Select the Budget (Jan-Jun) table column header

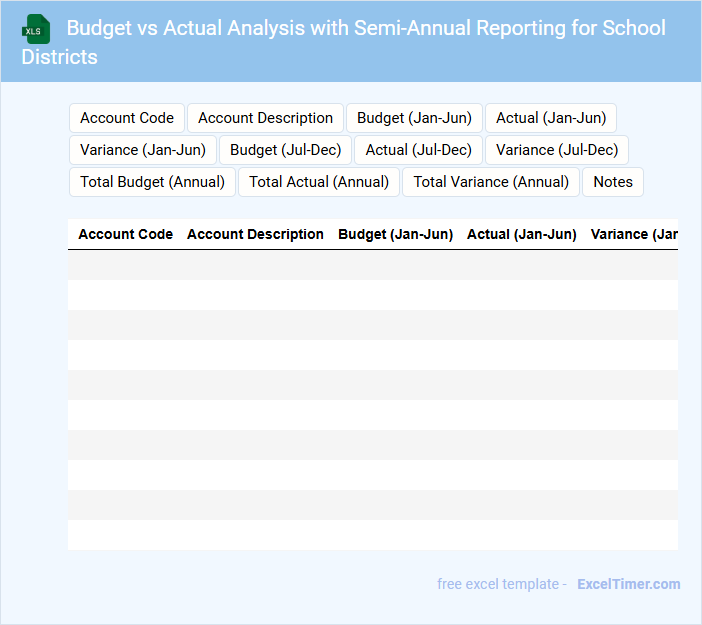click(395, 234)
